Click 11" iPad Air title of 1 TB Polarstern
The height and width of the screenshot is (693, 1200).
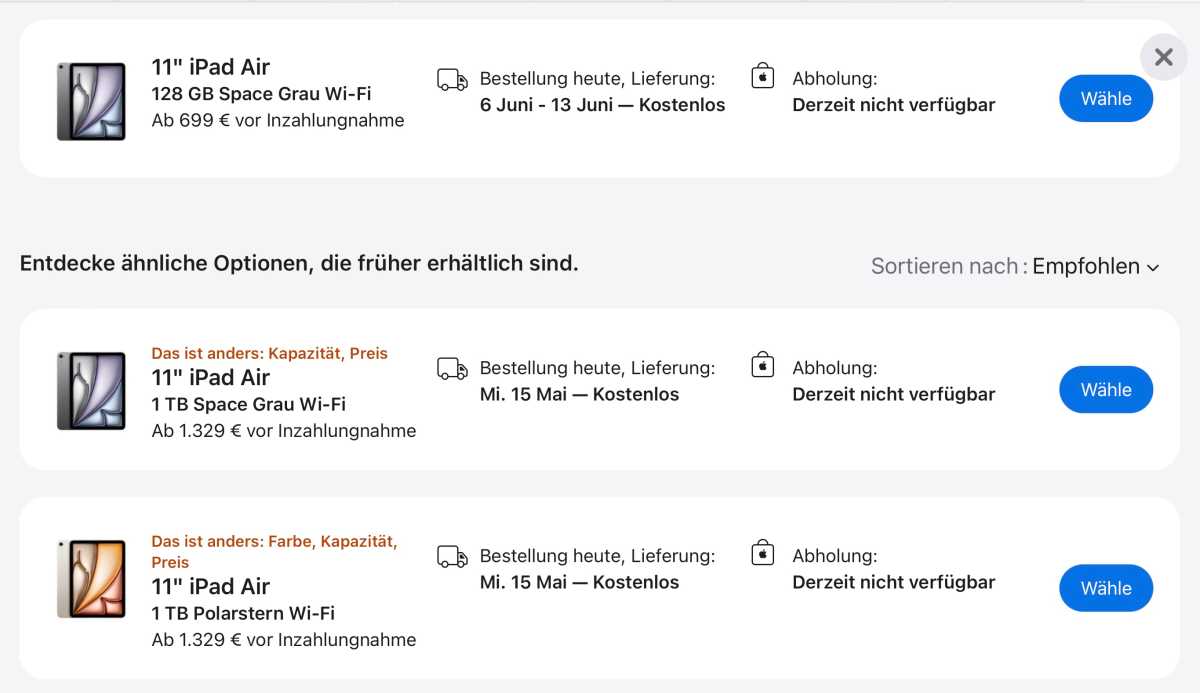pos(211,586)
